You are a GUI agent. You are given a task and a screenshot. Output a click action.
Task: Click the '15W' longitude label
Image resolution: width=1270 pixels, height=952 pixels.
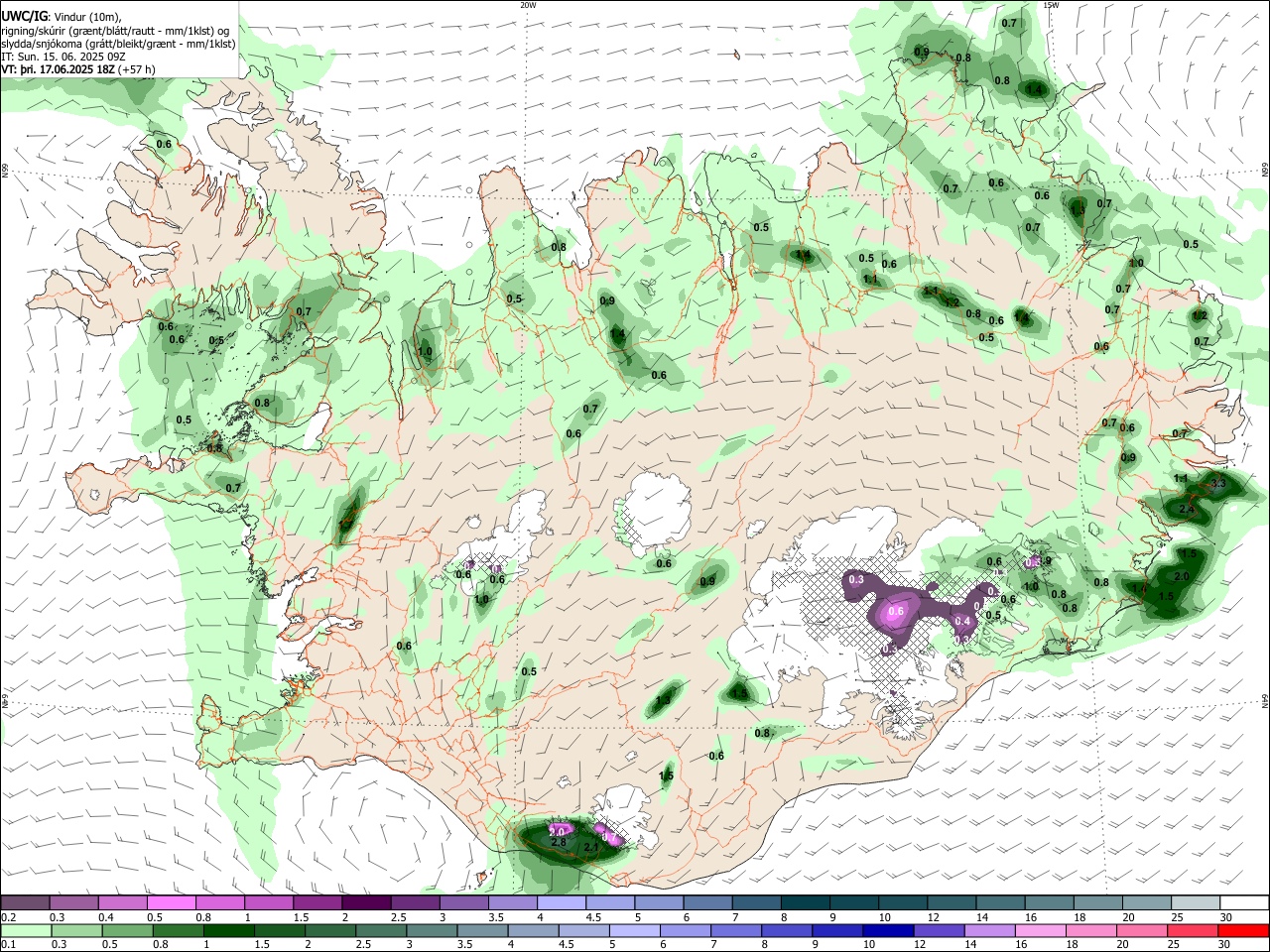[x=1051, y=5]
